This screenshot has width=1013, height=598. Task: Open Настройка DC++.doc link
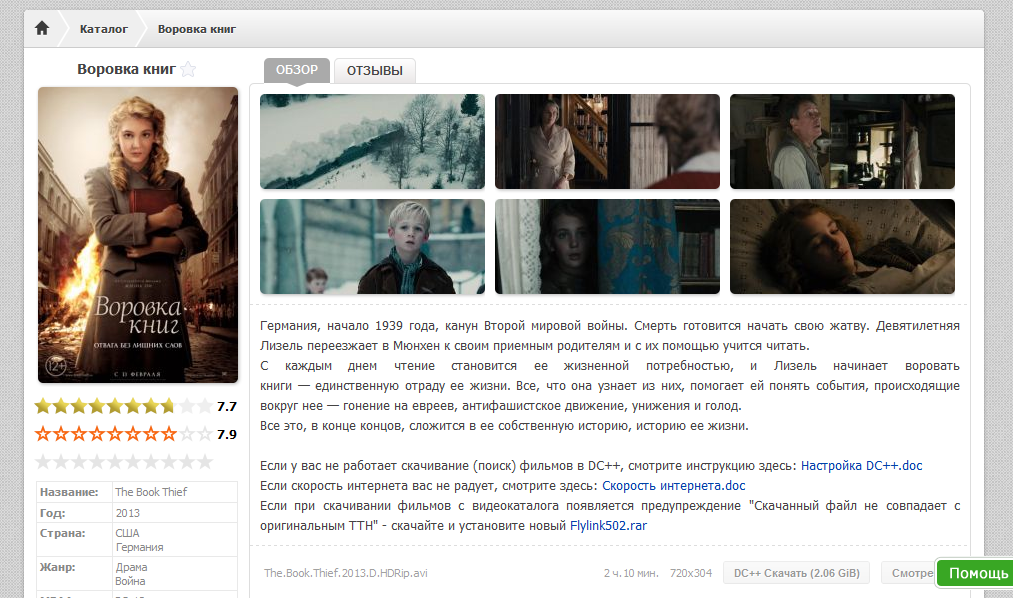(x=861, y=466)
